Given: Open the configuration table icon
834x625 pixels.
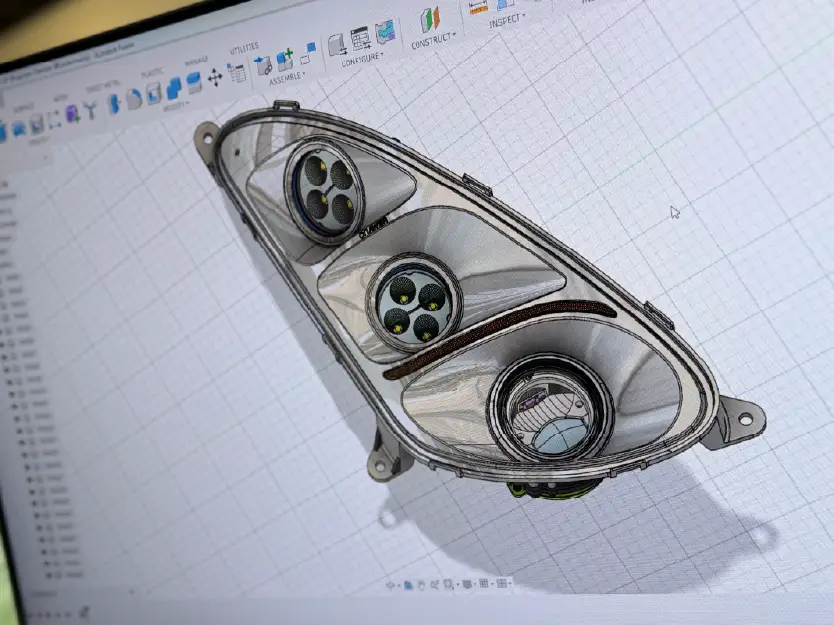Looking at the screenshot, I should 361,38.
